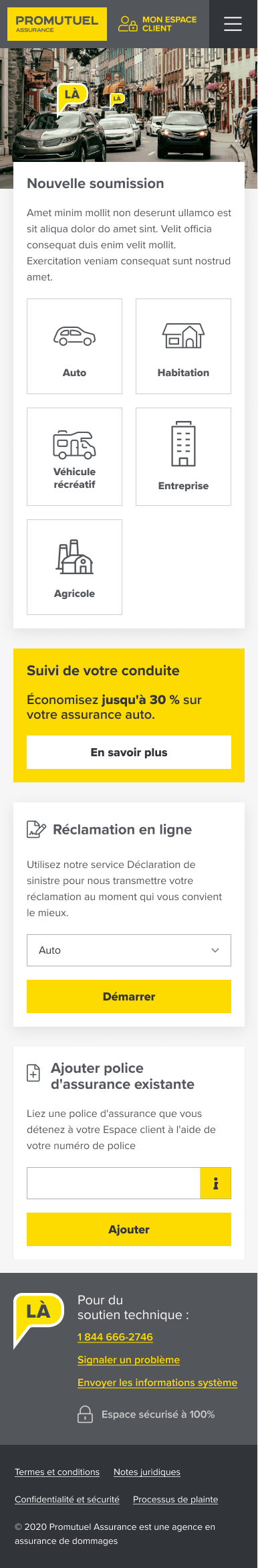Viewport: 258px width, 1568px height.
Task: Select Véhicule récréatif motorhome tile
Action: tap(74, 456)
